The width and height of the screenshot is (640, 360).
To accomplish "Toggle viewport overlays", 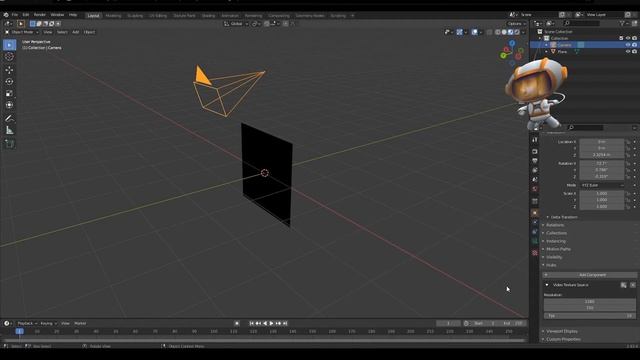I will (x=474, y=32).
